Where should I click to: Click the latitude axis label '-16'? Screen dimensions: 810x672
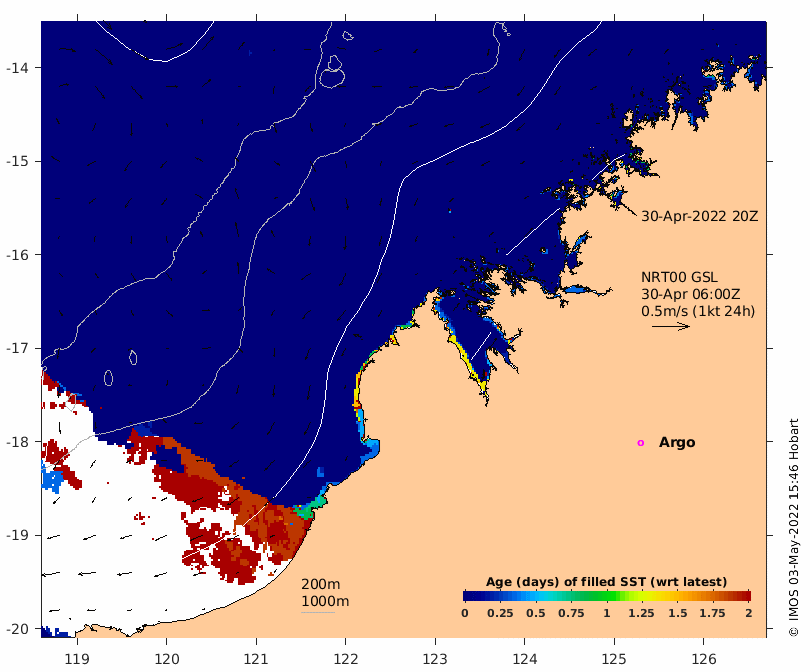[17, 255]
